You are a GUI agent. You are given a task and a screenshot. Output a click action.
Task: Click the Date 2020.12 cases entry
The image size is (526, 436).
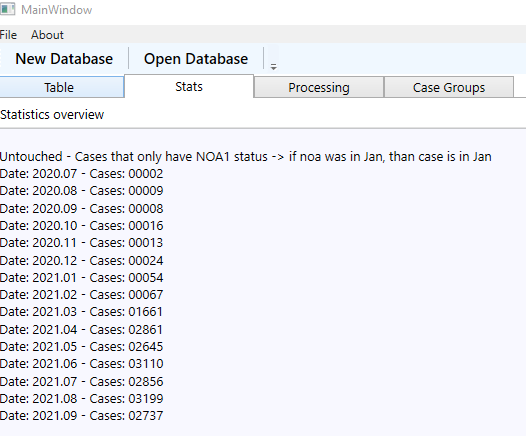[82, 261]
